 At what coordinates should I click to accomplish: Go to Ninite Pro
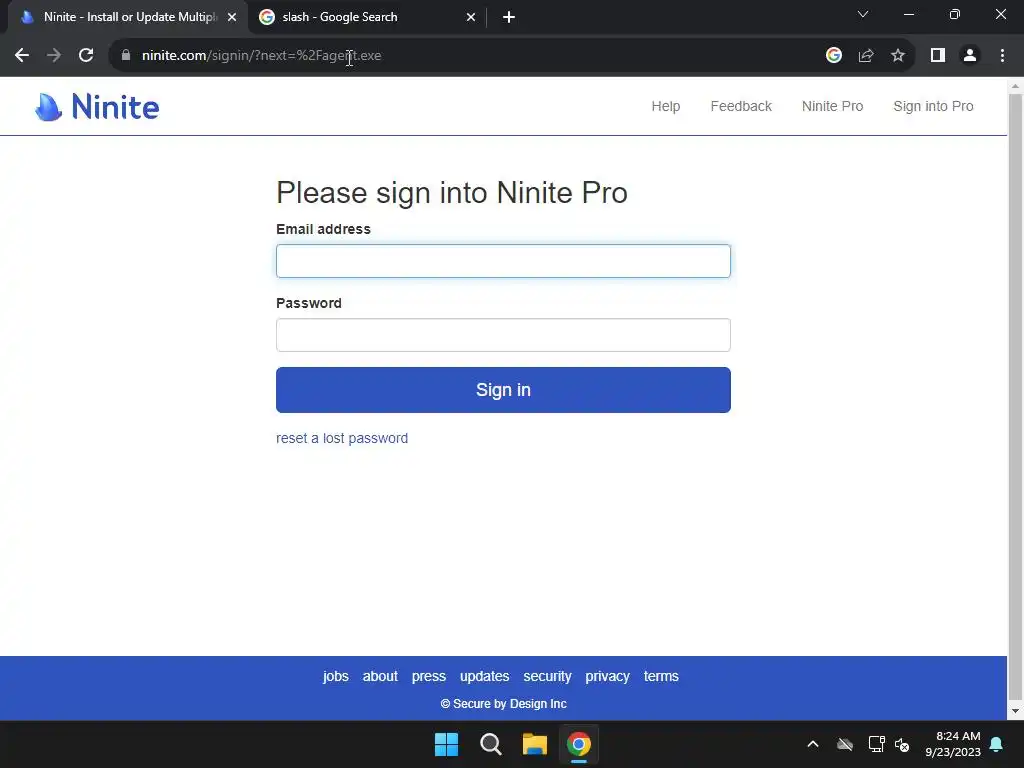832,106
